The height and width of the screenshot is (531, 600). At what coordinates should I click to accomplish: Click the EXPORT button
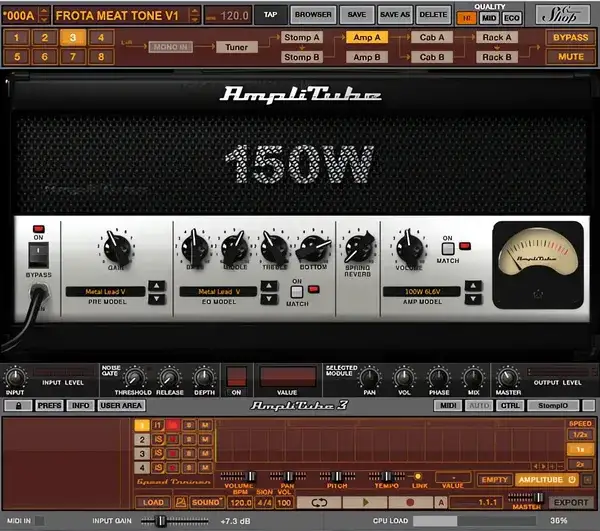coord(571,502)
